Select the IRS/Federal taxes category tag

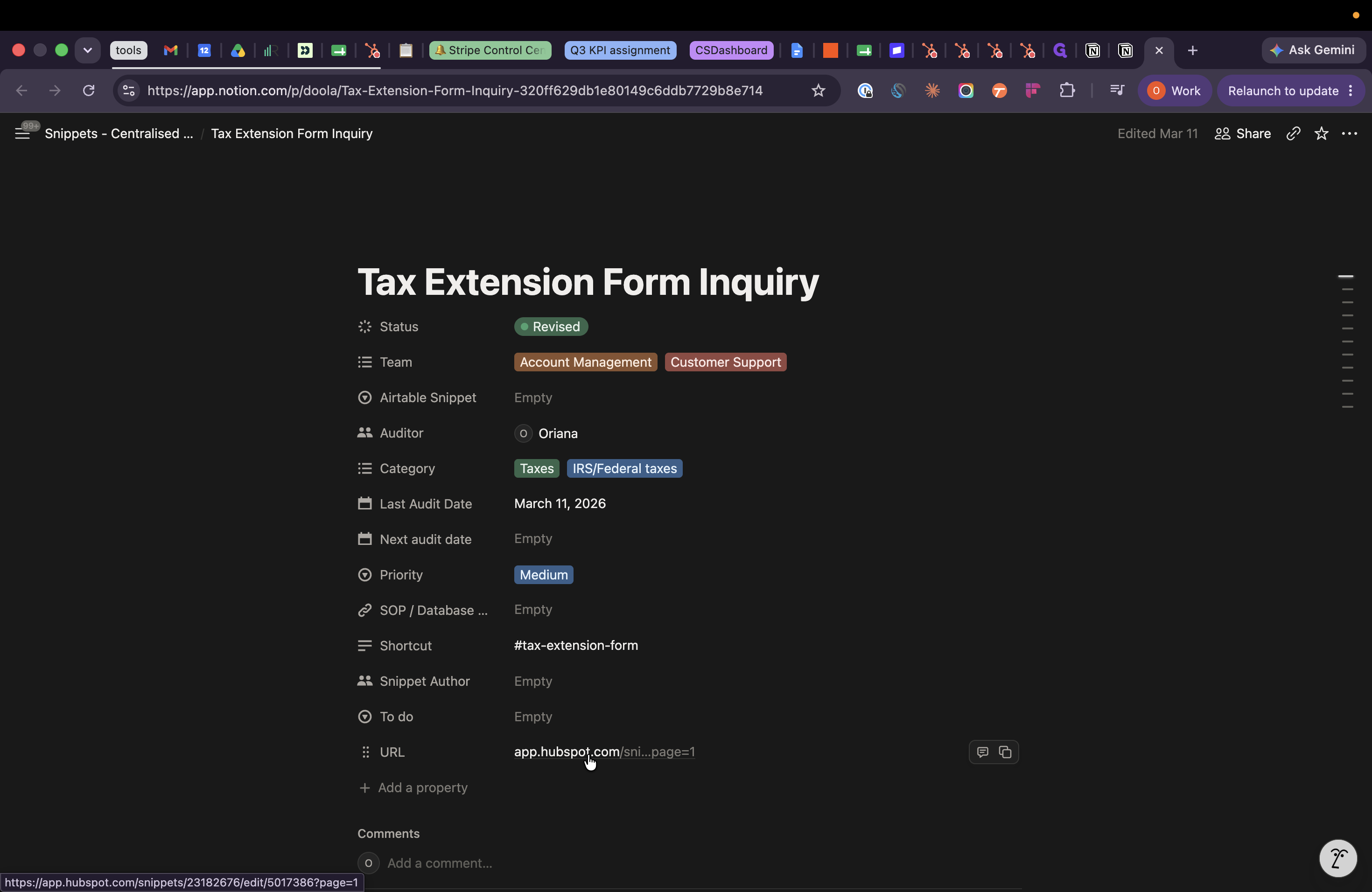click(624, 468)
